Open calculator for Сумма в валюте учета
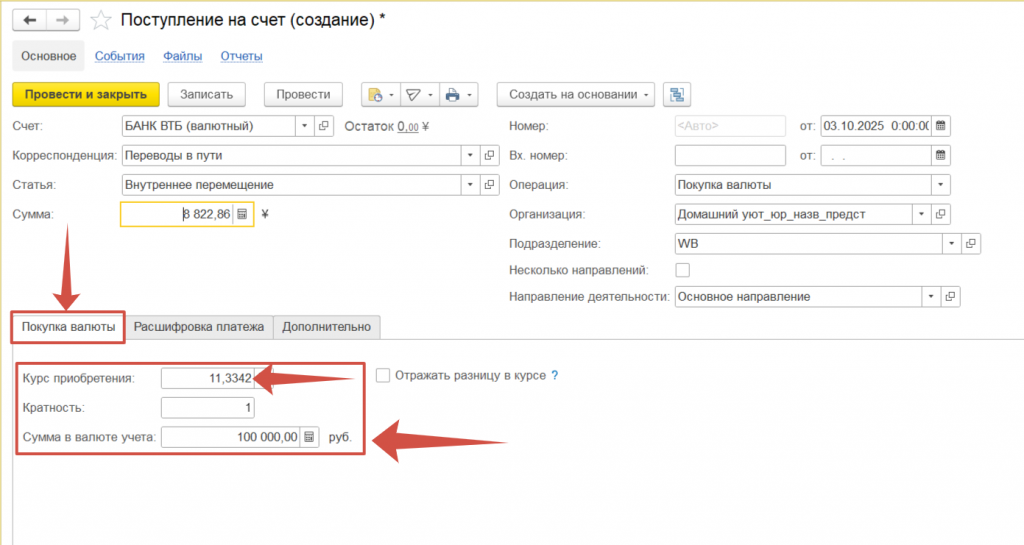The image size is (1024, 545). [x=309, y=437]
